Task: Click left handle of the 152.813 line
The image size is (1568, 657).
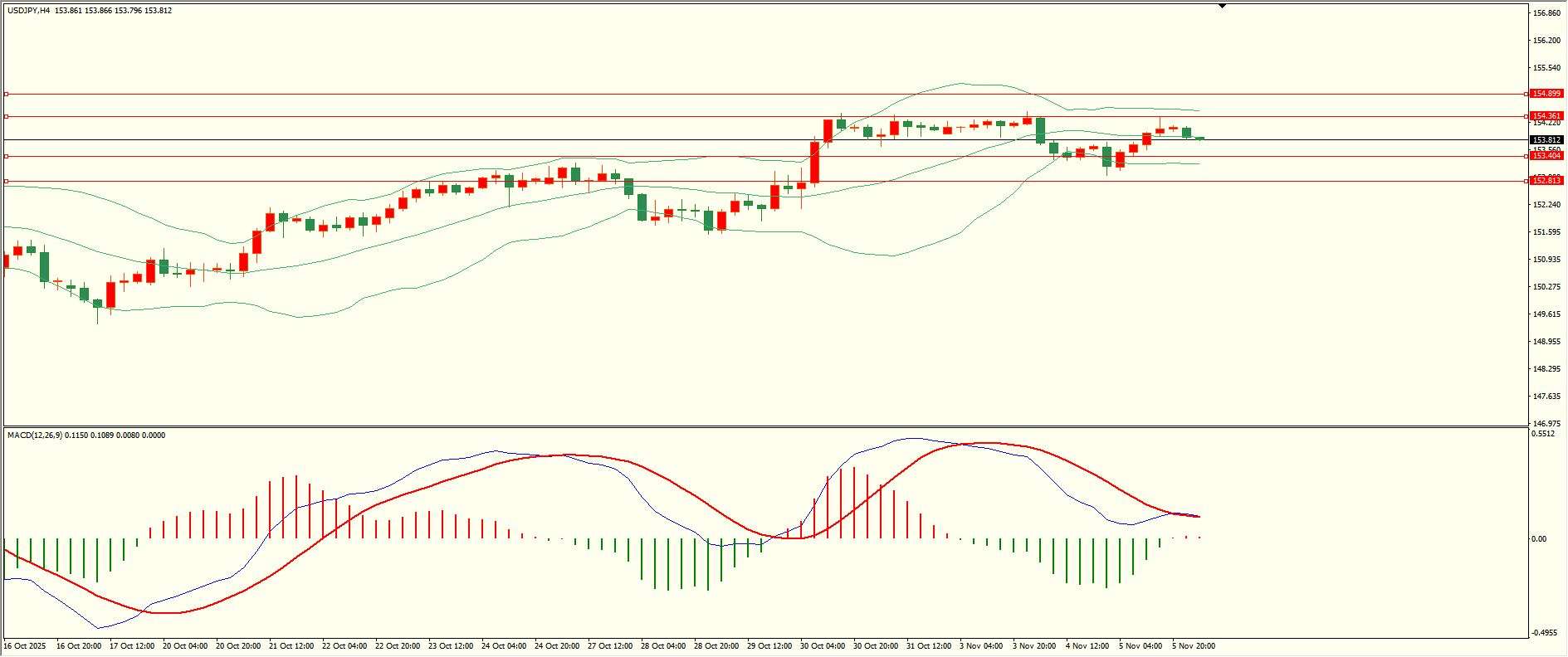Action: point(6,181)
